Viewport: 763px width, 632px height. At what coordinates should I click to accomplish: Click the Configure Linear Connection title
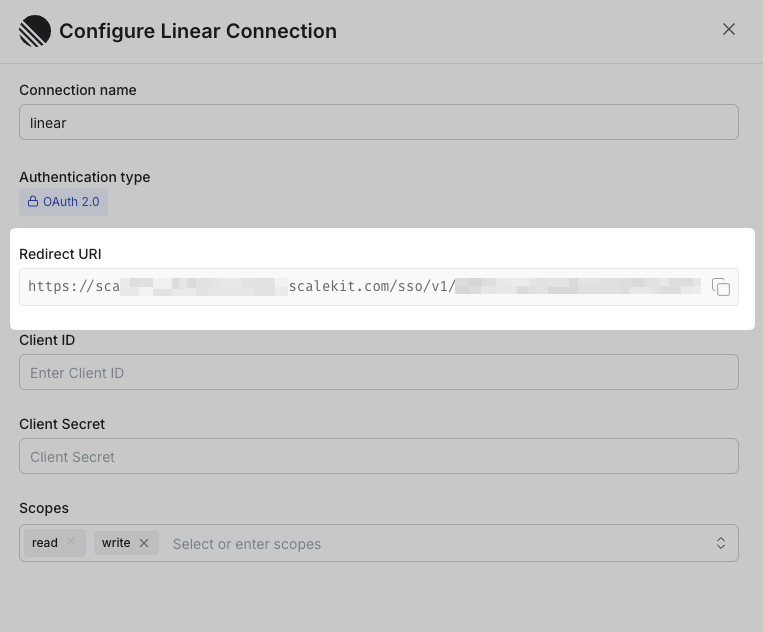click(x=198, y=31)
